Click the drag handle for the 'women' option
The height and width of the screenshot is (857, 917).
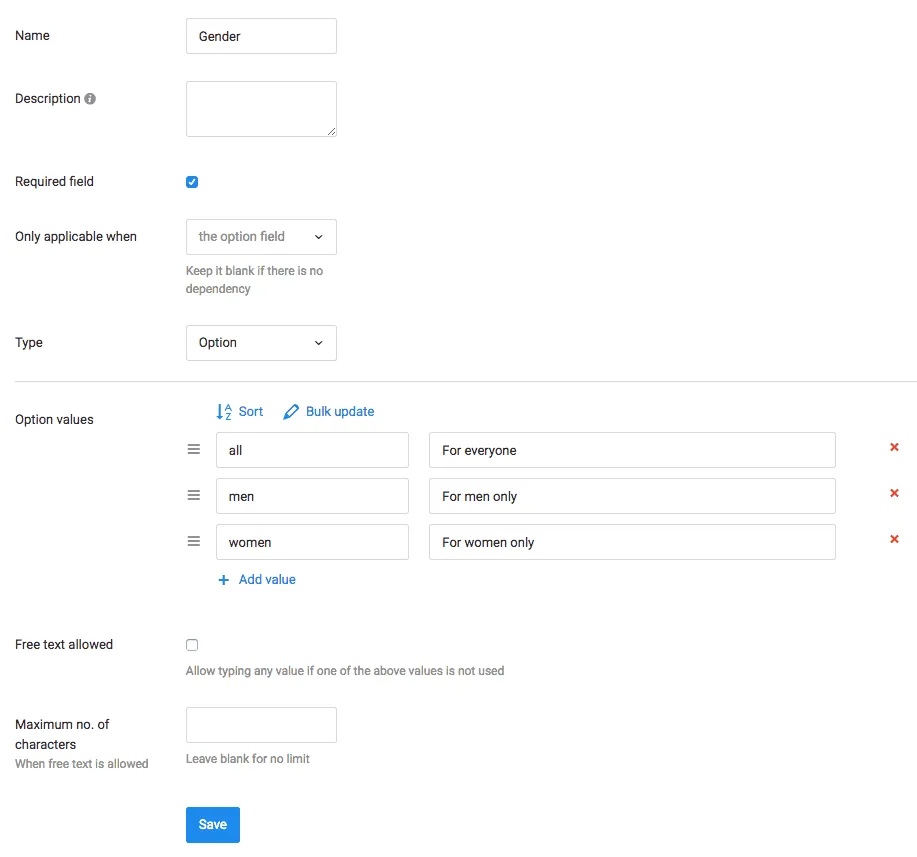194,542
